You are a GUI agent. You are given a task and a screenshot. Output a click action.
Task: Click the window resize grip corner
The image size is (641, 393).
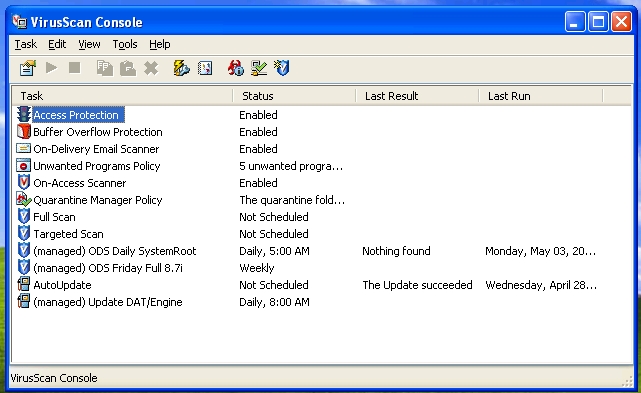(x=627, y=381)
